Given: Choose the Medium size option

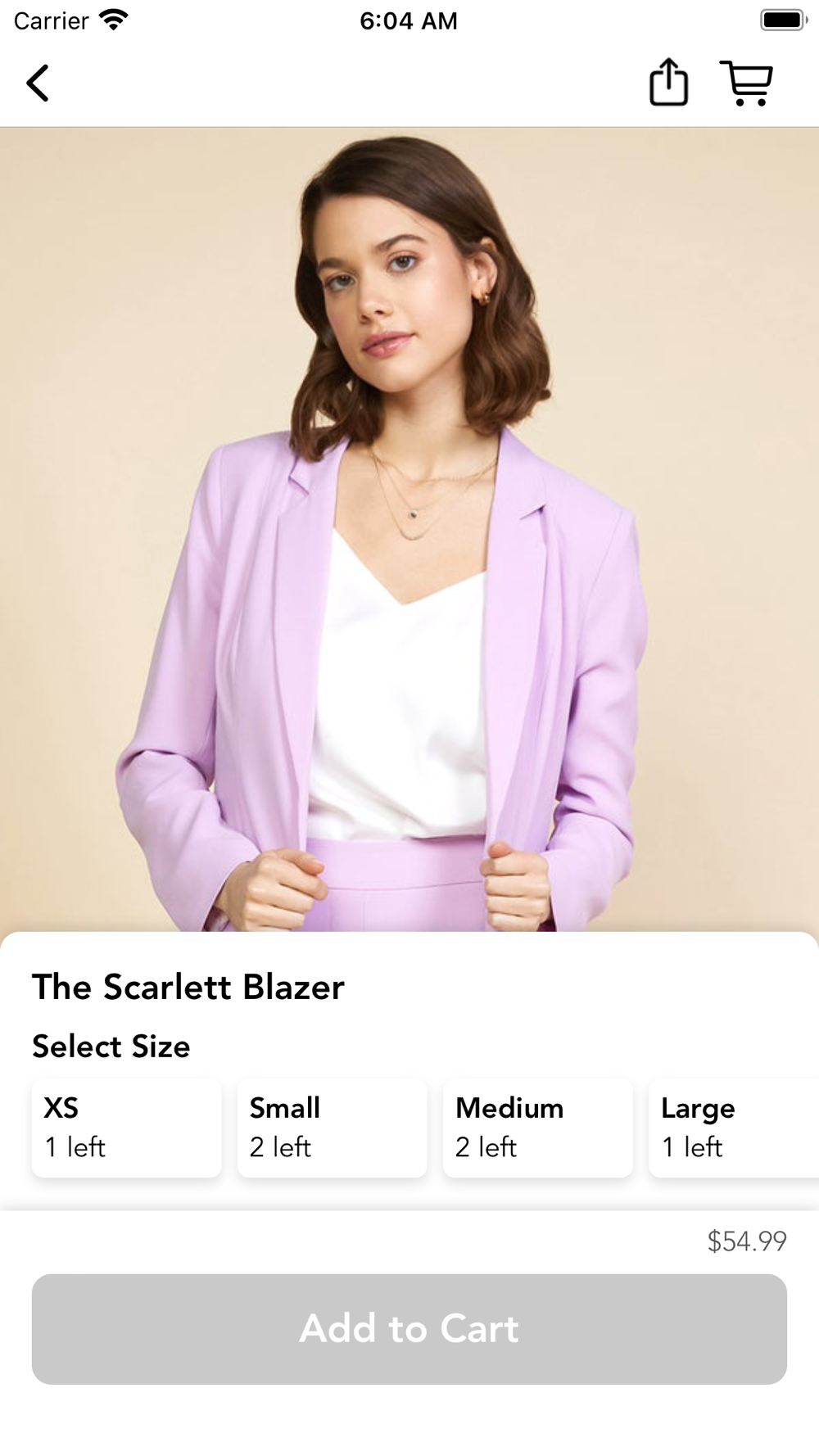Looking at the screenshot, I should 538,1128.
